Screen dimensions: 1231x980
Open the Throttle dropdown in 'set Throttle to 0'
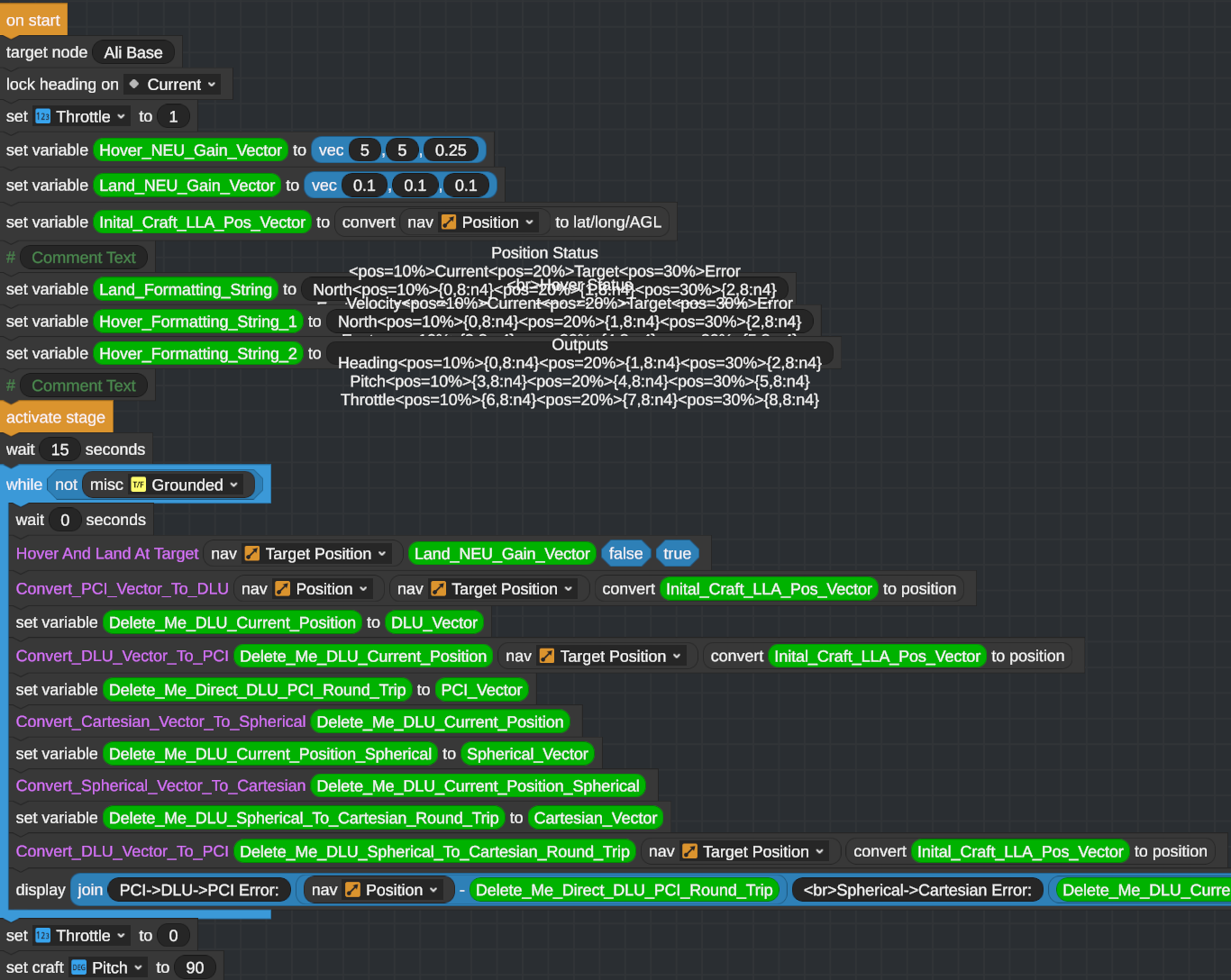coord(81,936)
